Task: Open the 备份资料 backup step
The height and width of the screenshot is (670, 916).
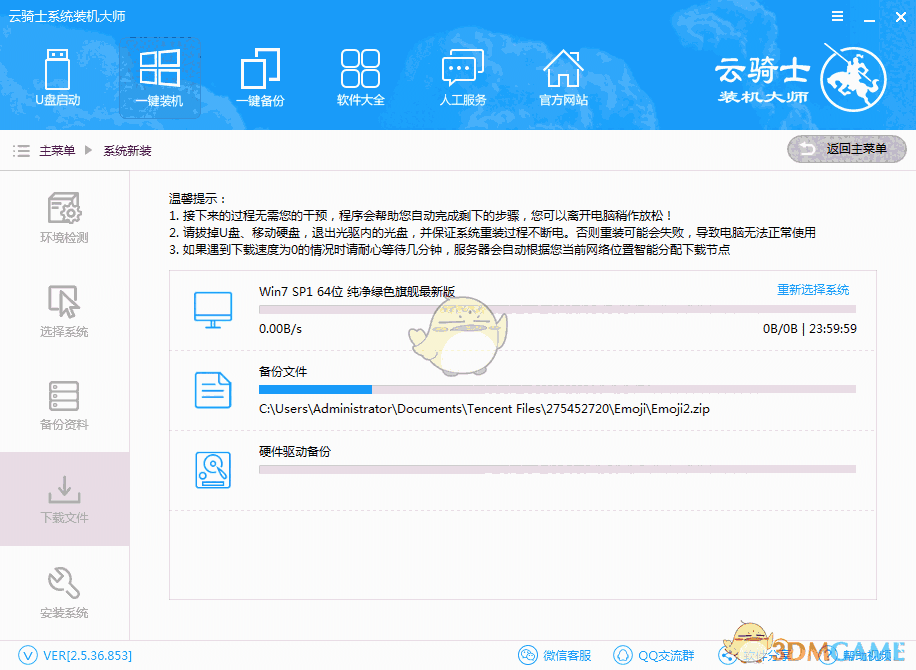Action: [64, 406]
